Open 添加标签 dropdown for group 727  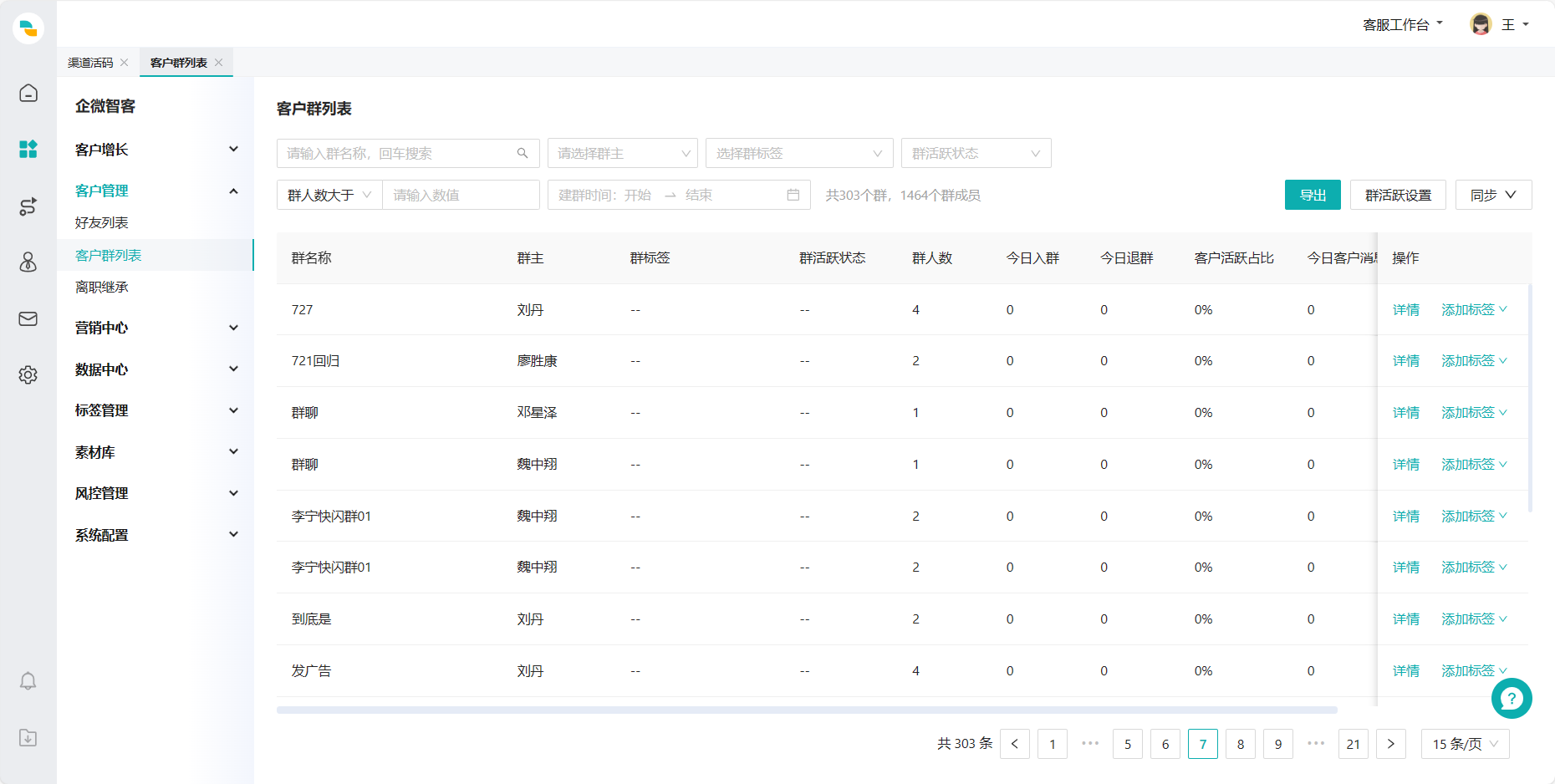(1474, 309)
